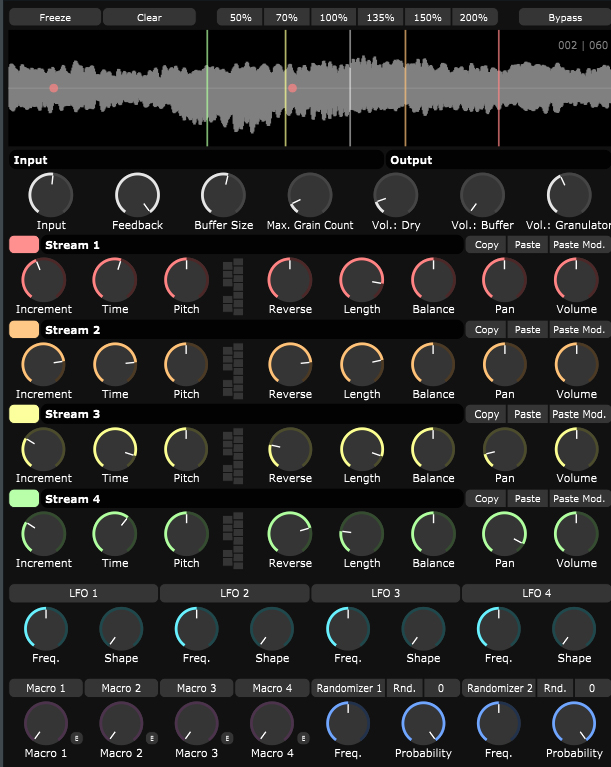Click the Macro 3 edit 'E' icon
The width and height of the screenshot is (611, 767).
pos(226,738)
